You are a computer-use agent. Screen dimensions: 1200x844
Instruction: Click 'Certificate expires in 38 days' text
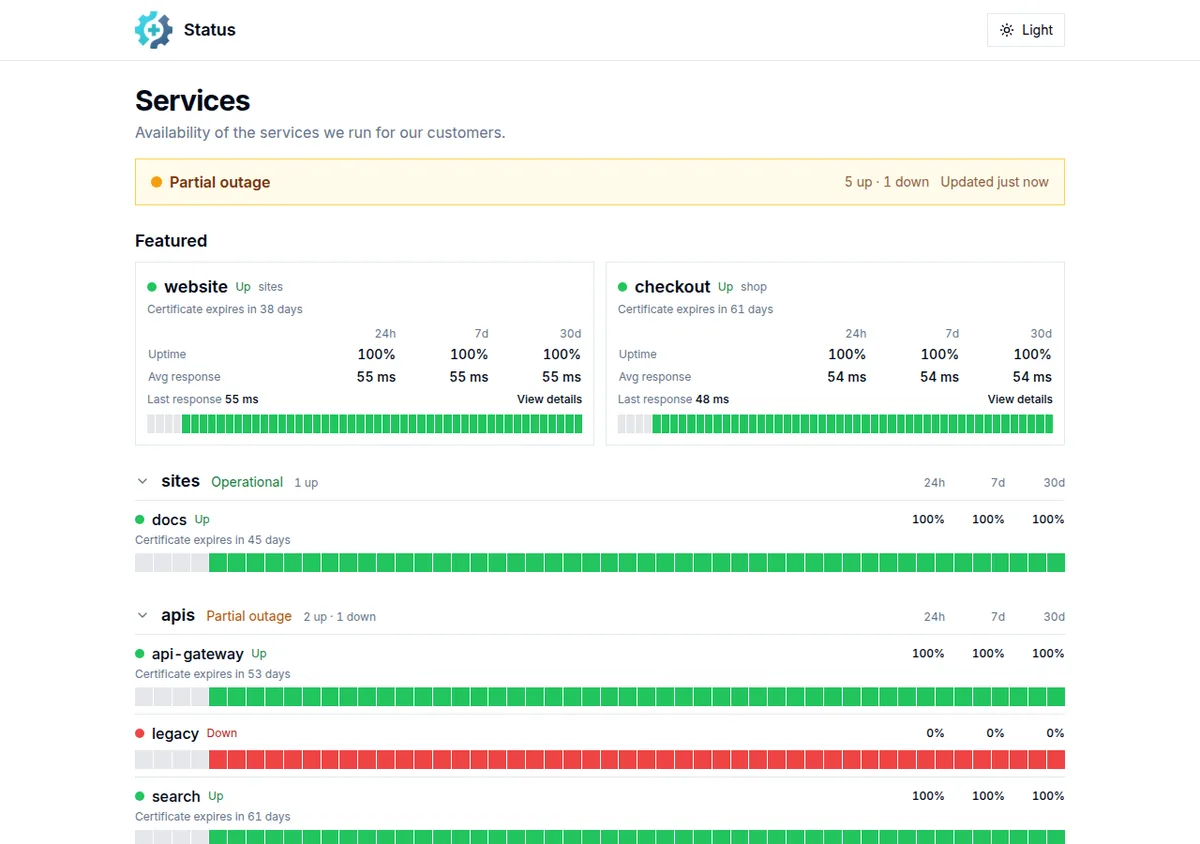click(225, 309)
